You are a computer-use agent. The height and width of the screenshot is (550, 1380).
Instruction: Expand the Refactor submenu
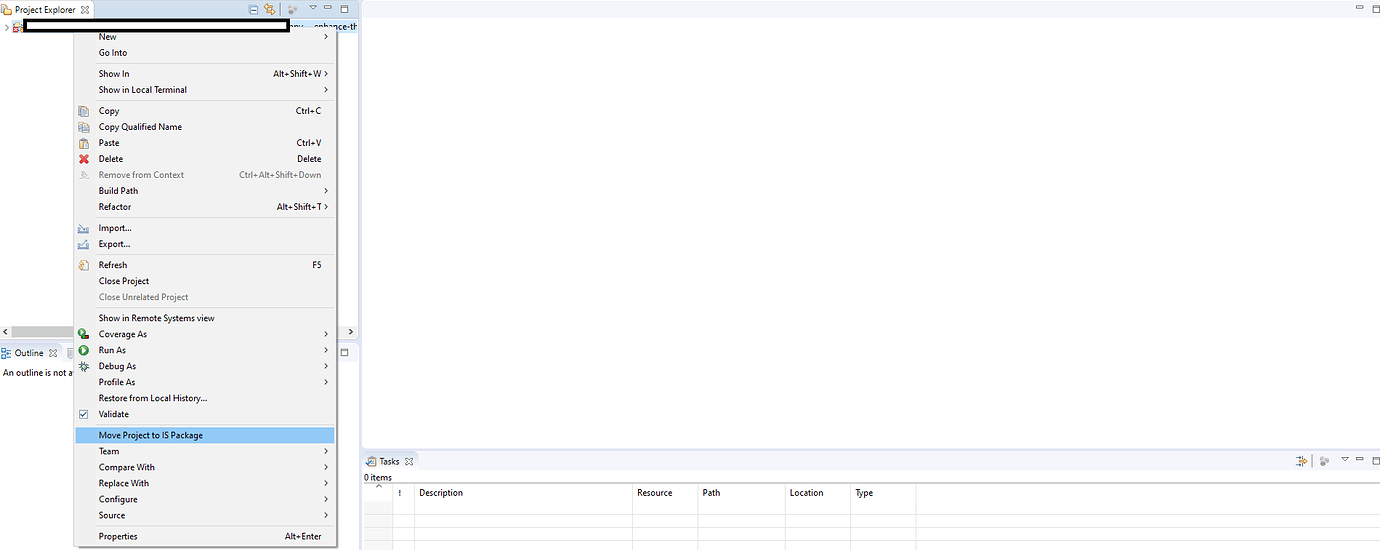click(205, 207)
